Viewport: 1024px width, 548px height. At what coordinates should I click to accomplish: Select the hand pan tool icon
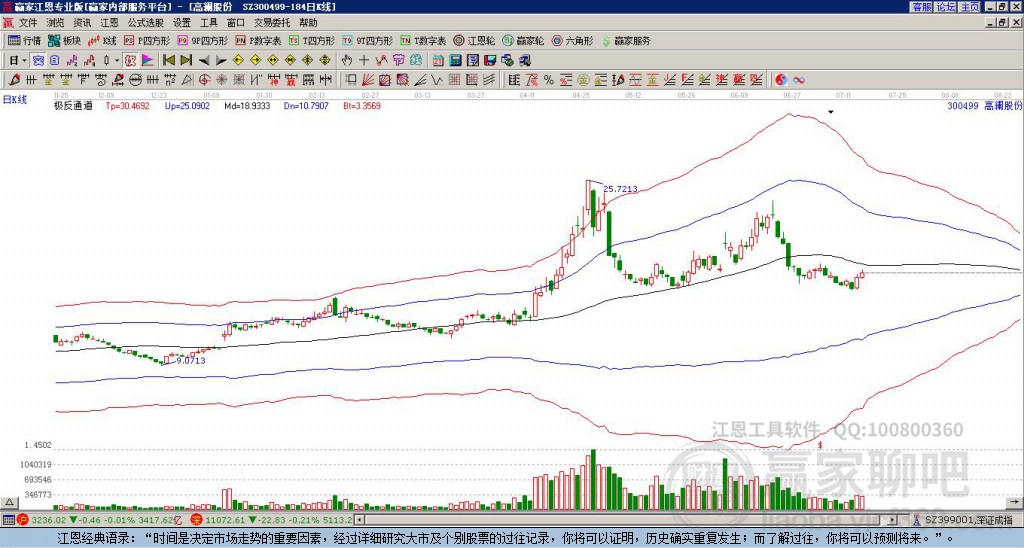click(346, 60)
